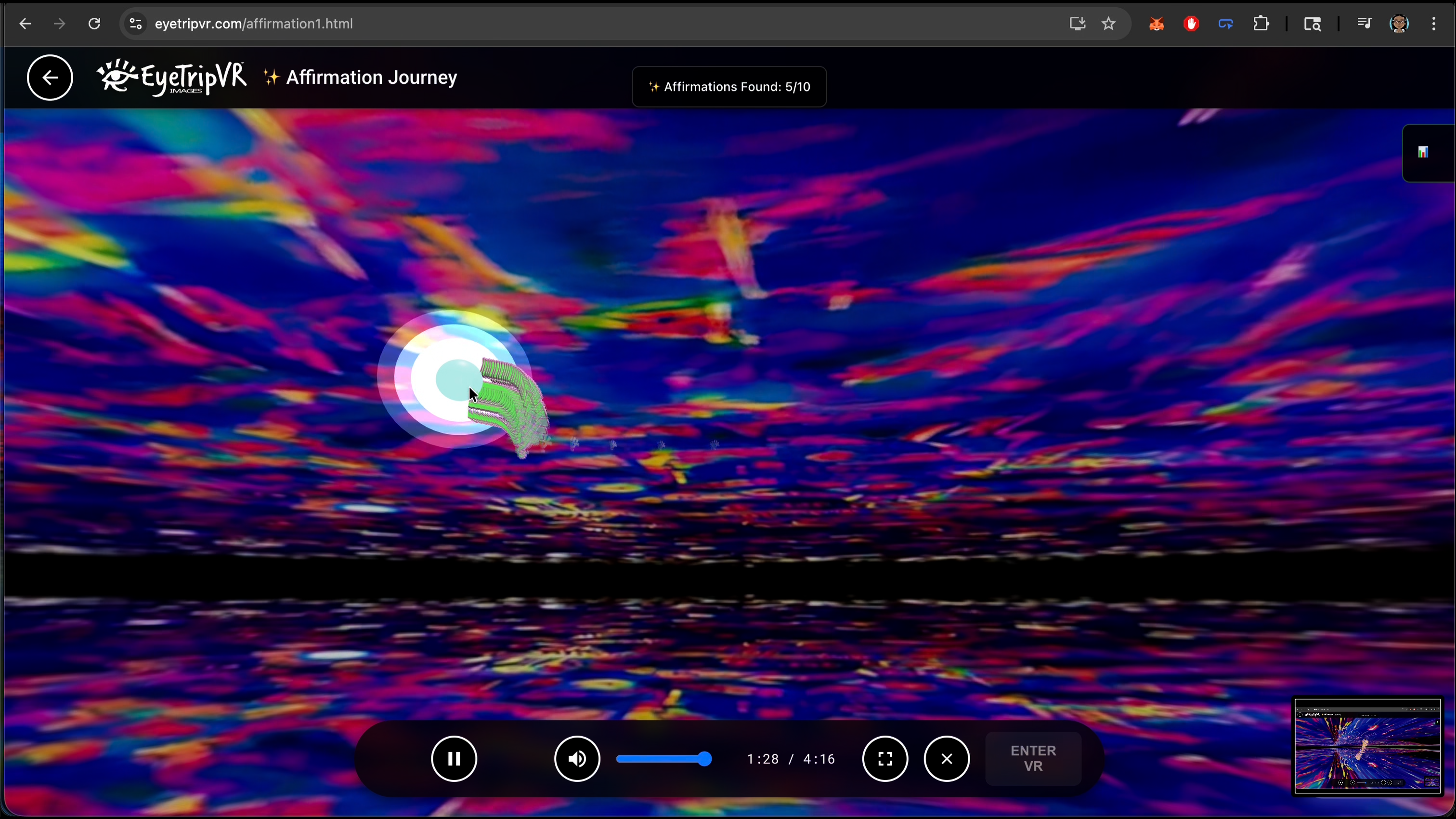This screenshot has width=1456, height=819.
Task: View site information icon in address bar
Action: (136, 24)
